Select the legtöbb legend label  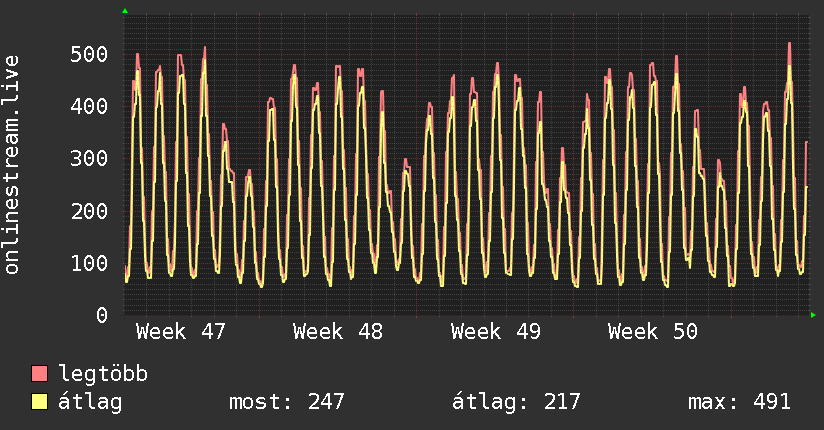[103, 374]
